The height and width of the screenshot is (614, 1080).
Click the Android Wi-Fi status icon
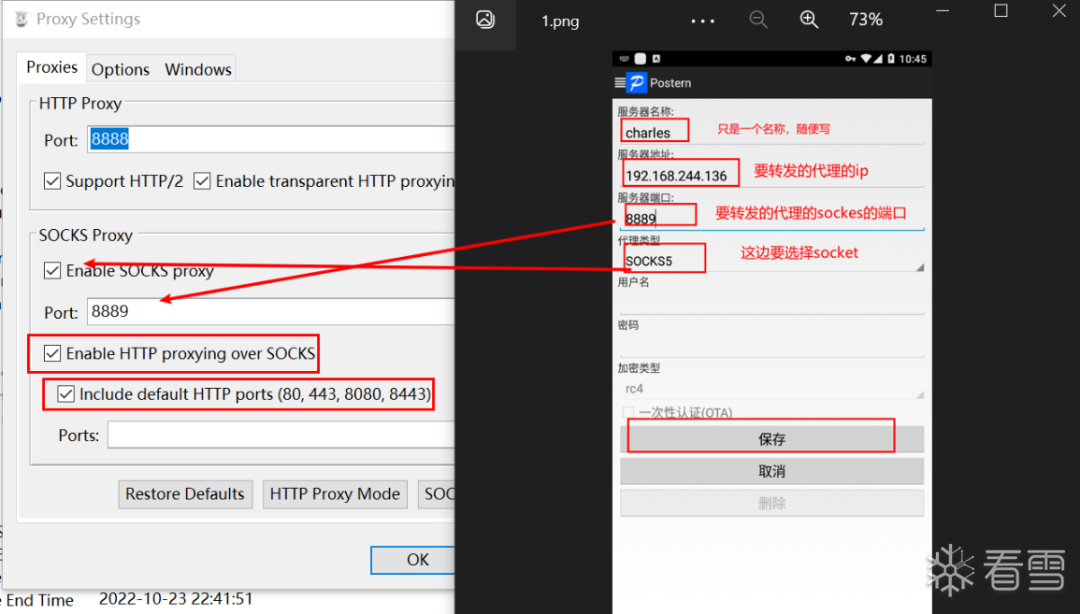click(866, 59)
